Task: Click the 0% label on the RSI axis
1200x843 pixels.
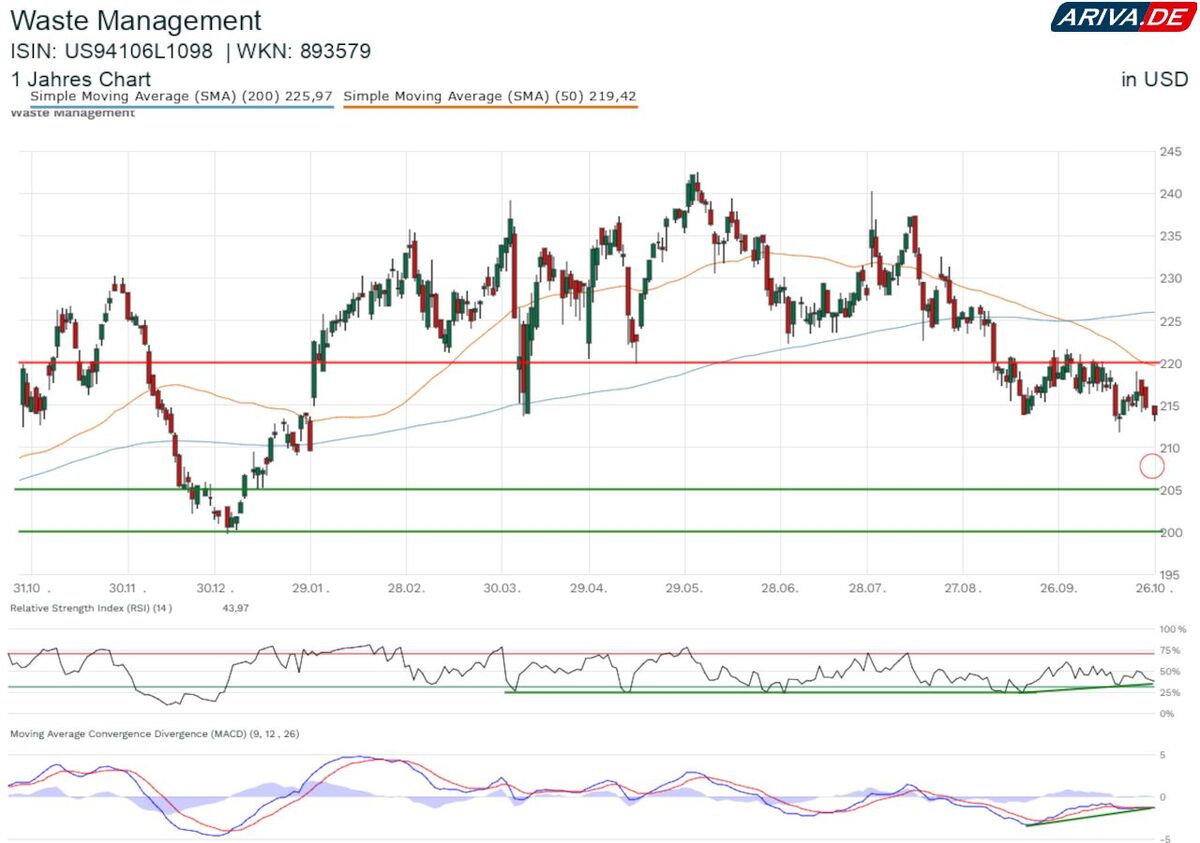Action: click(1168, 714)
